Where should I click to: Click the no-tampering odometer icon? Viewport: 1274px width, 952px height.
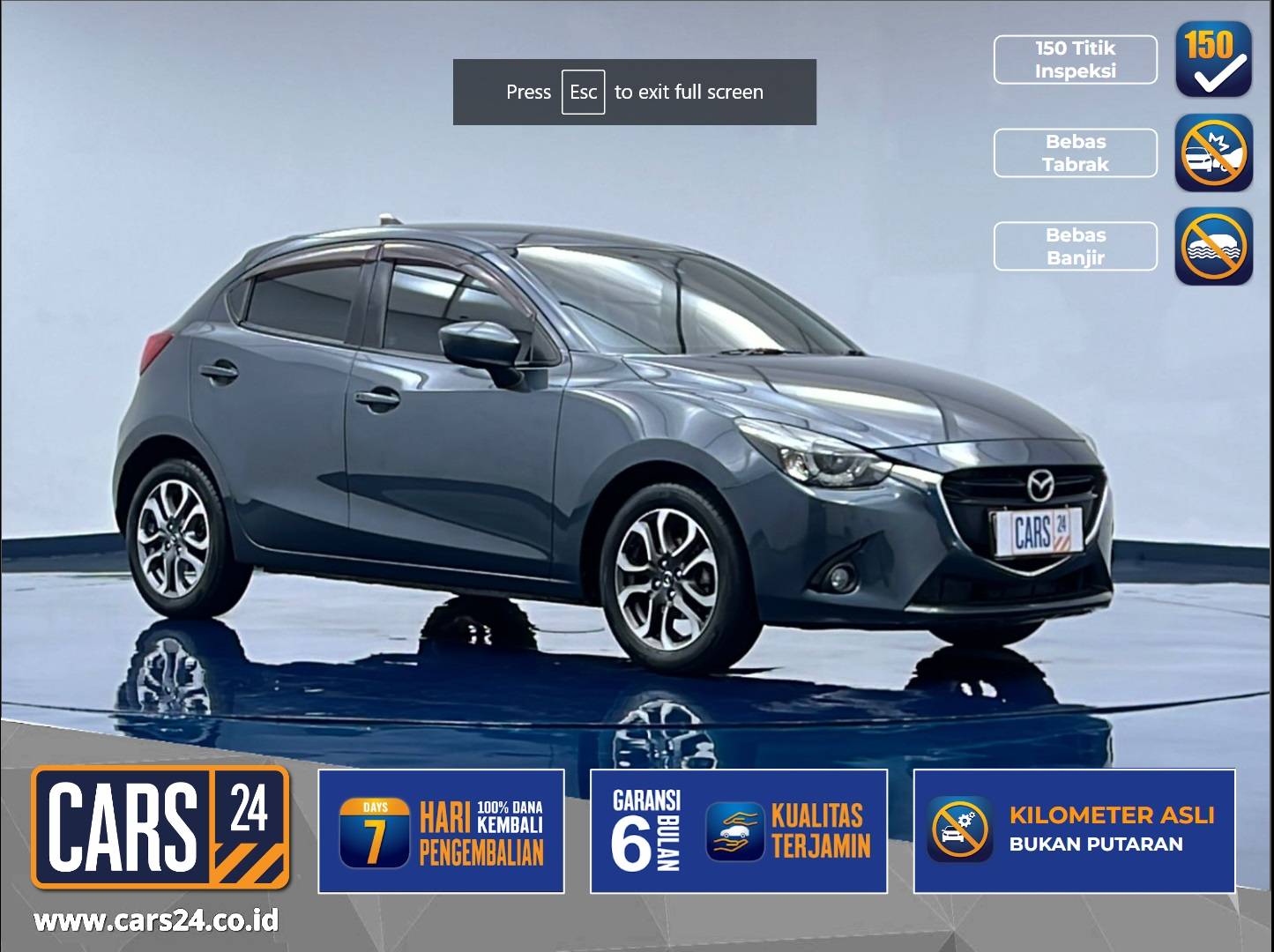960,829
